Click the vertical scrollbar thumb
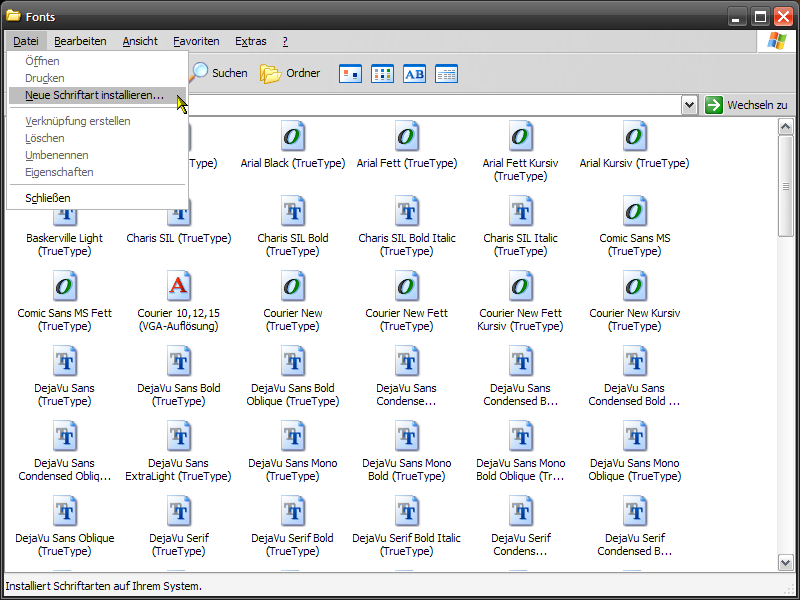The image size is (800, 600). point(785,186)
